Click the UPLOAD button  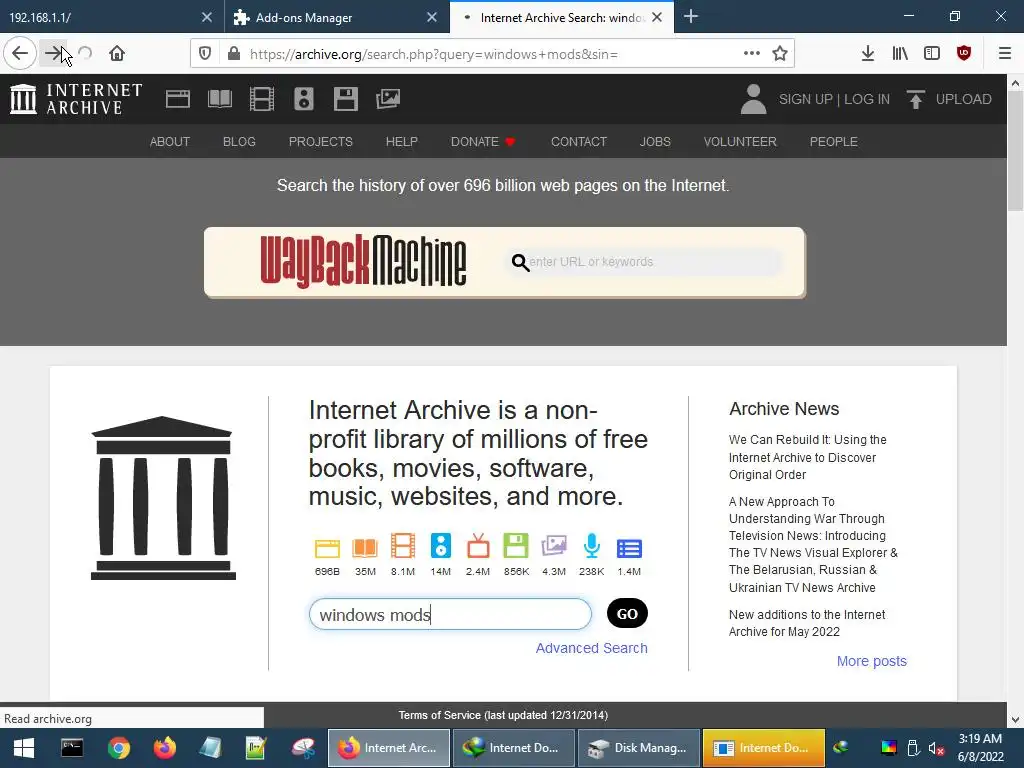point(949,99)
